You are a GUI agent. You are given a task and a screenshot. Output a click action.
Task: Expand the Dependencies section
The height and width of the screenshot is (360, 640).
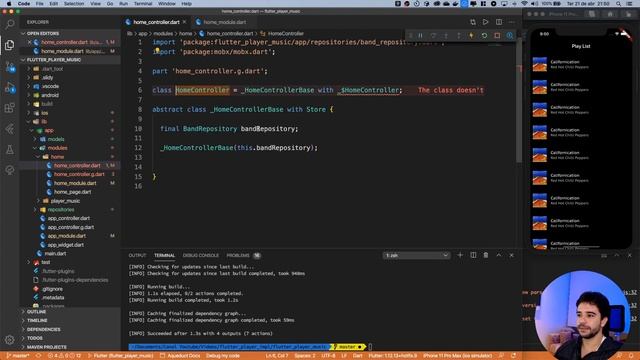43,329
